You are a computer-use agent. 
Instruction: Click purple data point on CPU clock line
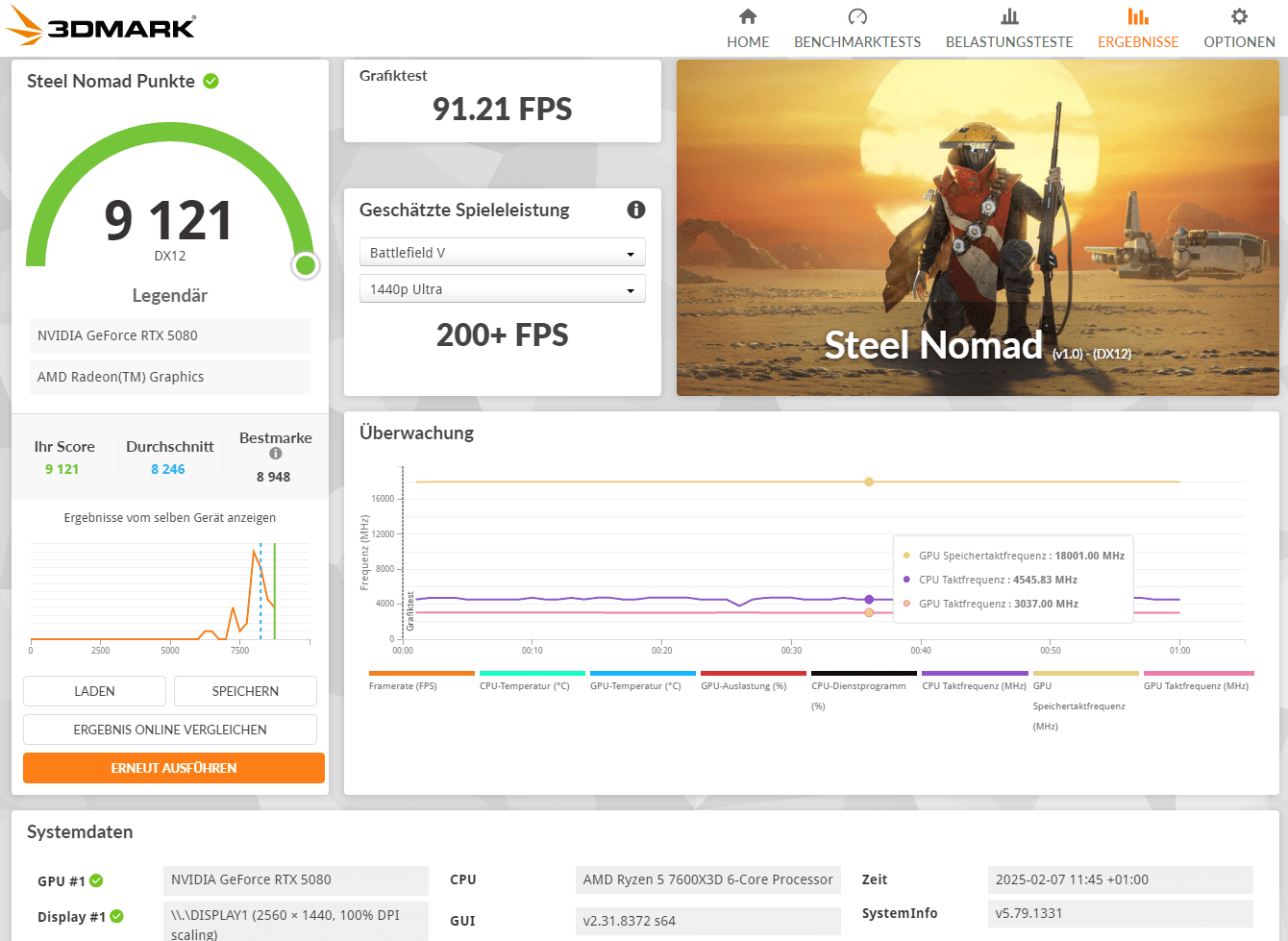point(869,600)
